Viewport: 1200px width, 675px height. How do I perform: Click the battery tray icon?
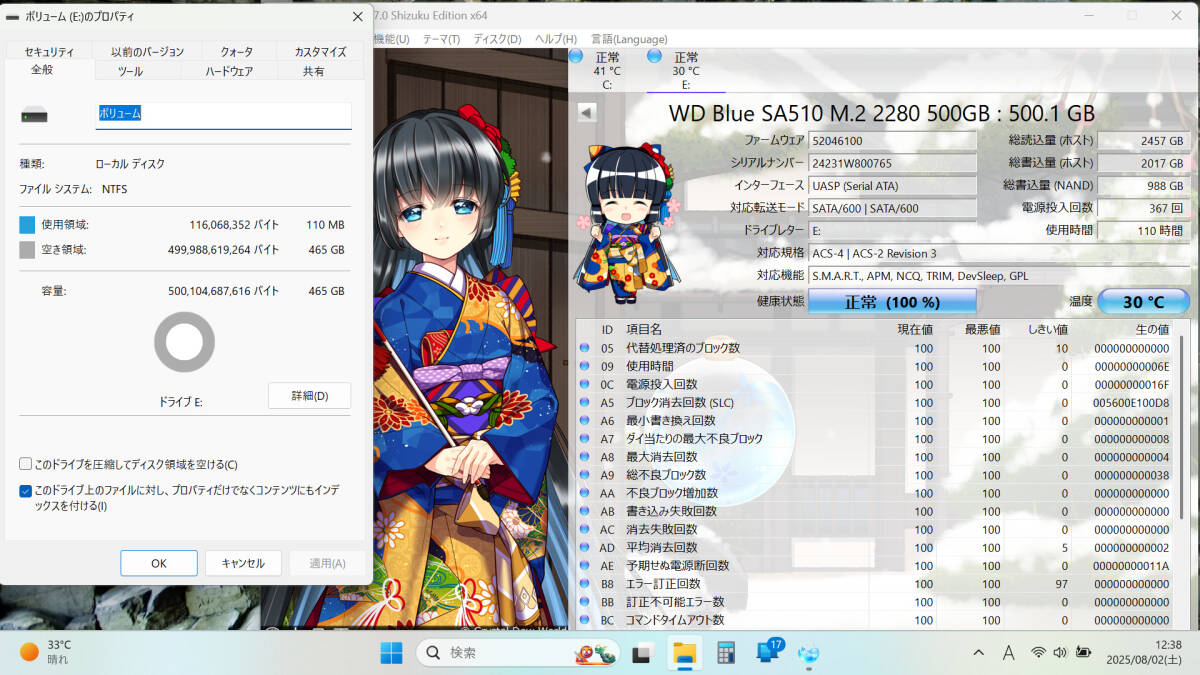(x=1083, y=653)
